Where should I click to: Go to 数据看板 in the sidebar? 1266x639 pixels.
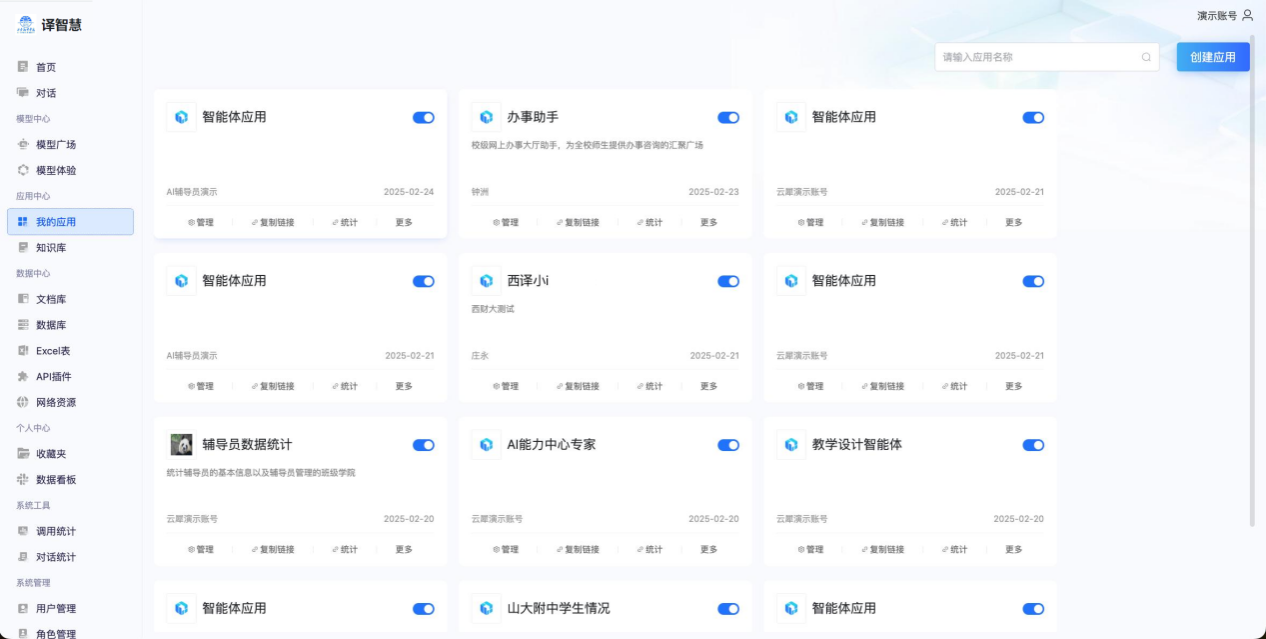click(56, 480)
